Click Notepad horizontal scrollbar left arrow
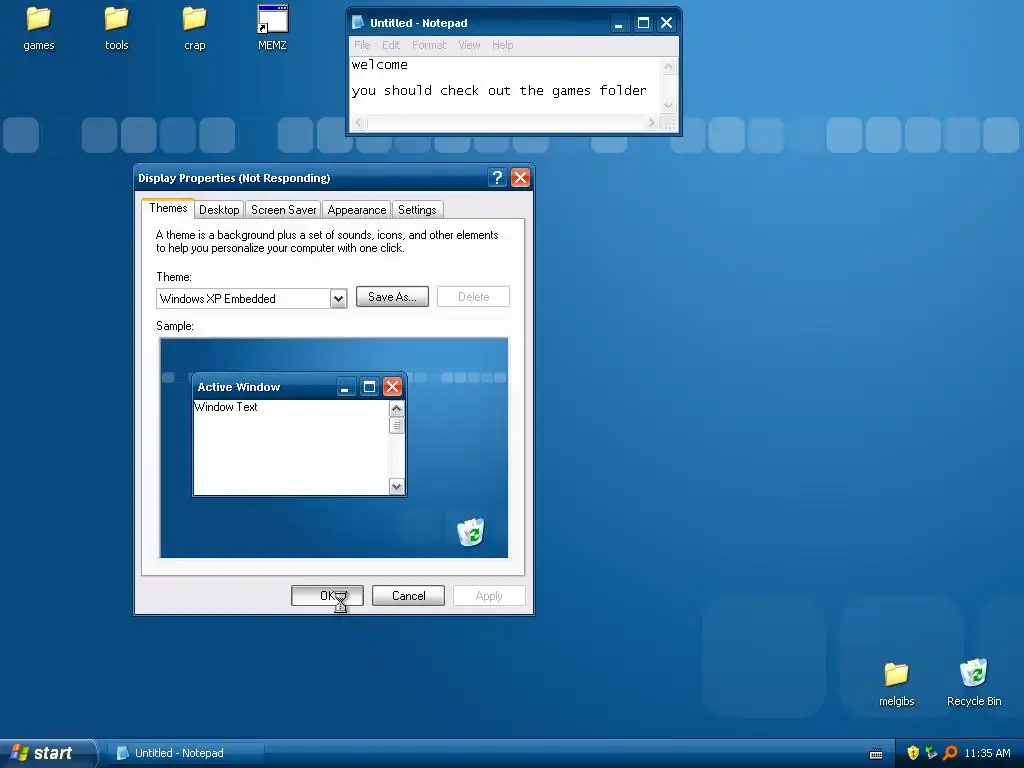Viewport: 1024px width, 768px height. point(358,122)
